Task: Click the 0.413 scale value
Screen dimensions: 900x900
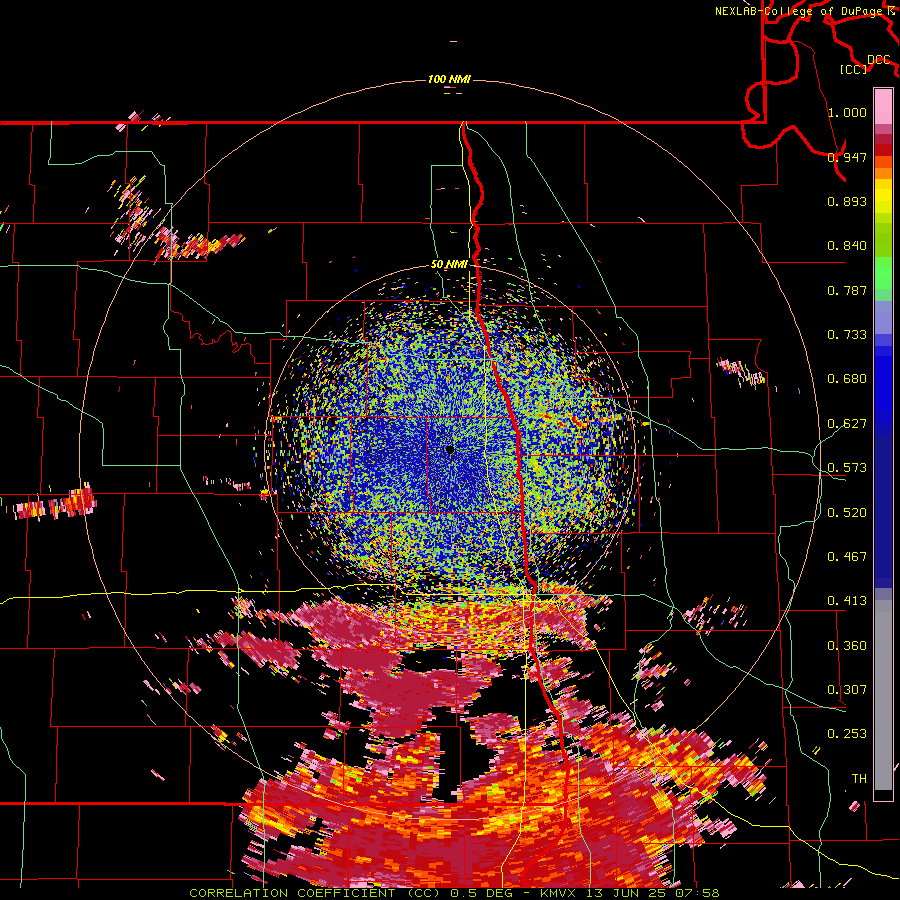Action: (847, 601)
